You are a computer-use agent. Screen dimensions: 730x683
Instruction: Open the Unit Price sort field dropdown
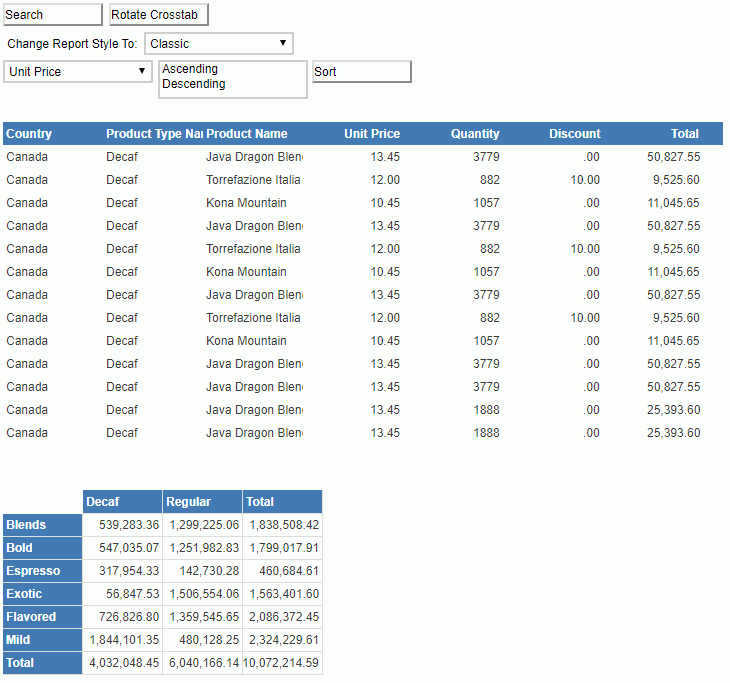click(x=78, y=72)
